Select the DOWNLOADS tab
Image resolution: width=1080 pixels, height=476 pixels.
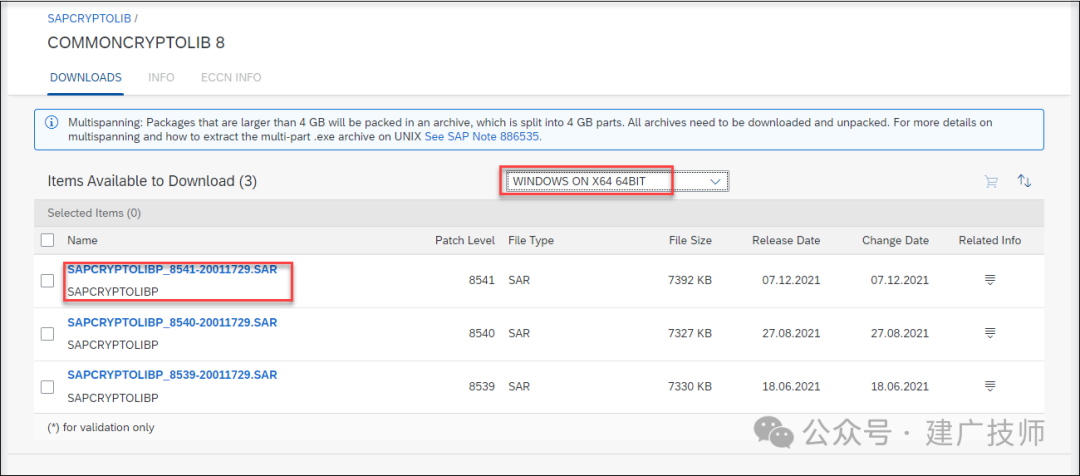point(86,77)
